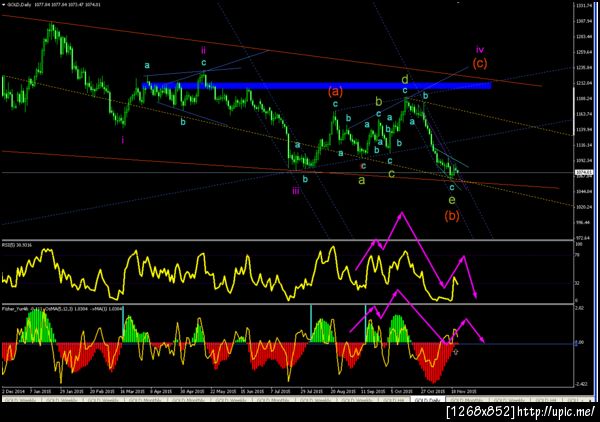This screenshot has height=422, width=600.
Task: Select the green e wave label
Action: 452,199
